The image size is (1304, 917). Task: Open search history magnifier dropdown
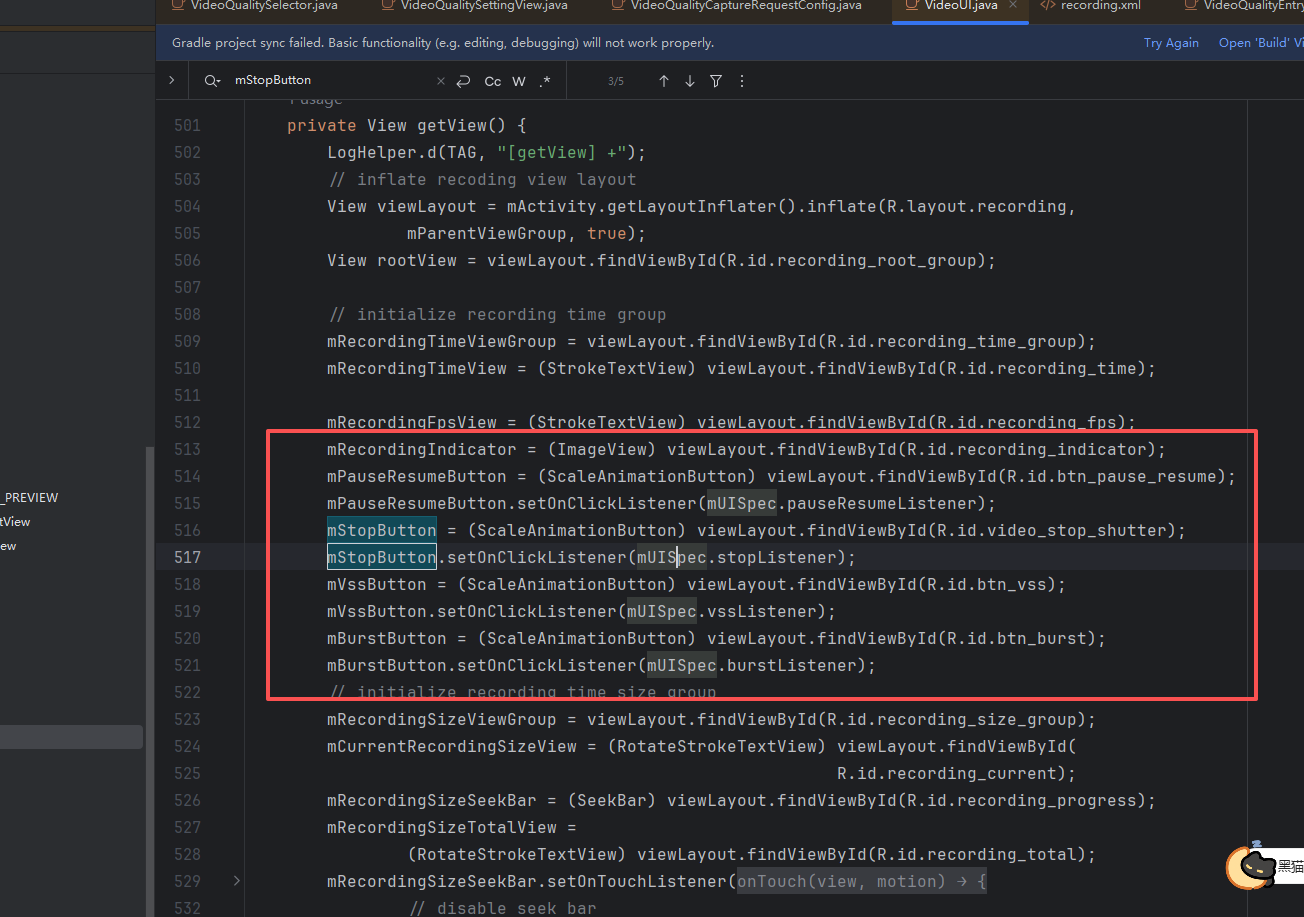pos(212,81)
